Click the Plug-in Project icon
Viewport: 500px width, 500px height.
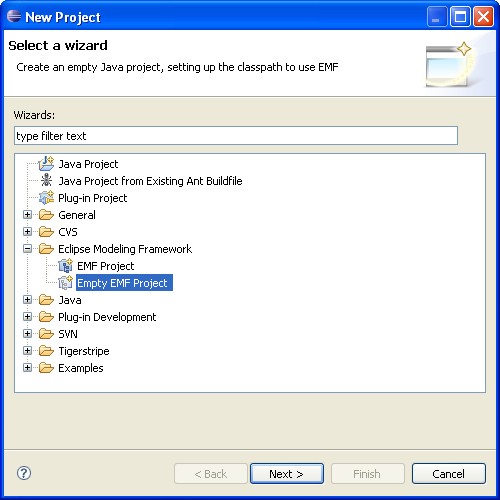click(46, 198)
